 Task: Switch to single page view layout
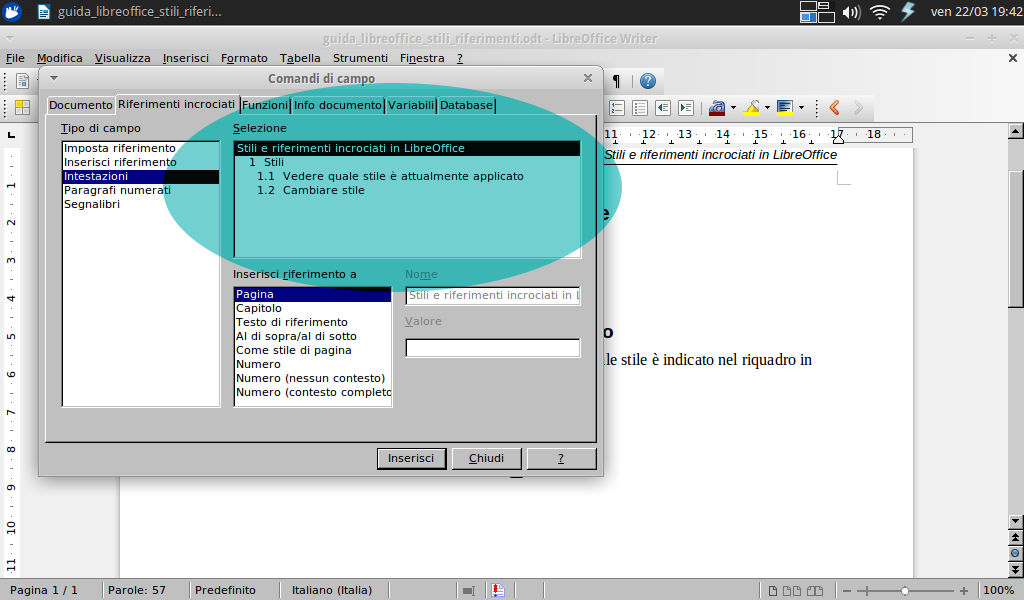tap(773, 591)
